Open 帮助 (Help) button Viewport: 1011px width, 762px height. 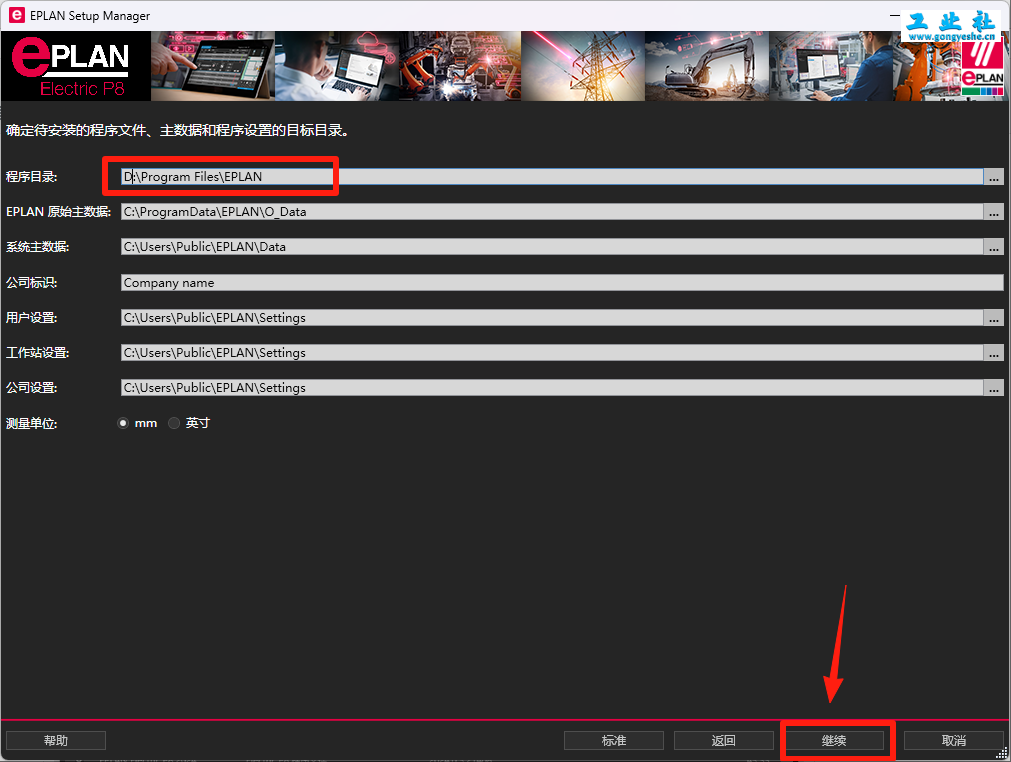pos(56,741)
